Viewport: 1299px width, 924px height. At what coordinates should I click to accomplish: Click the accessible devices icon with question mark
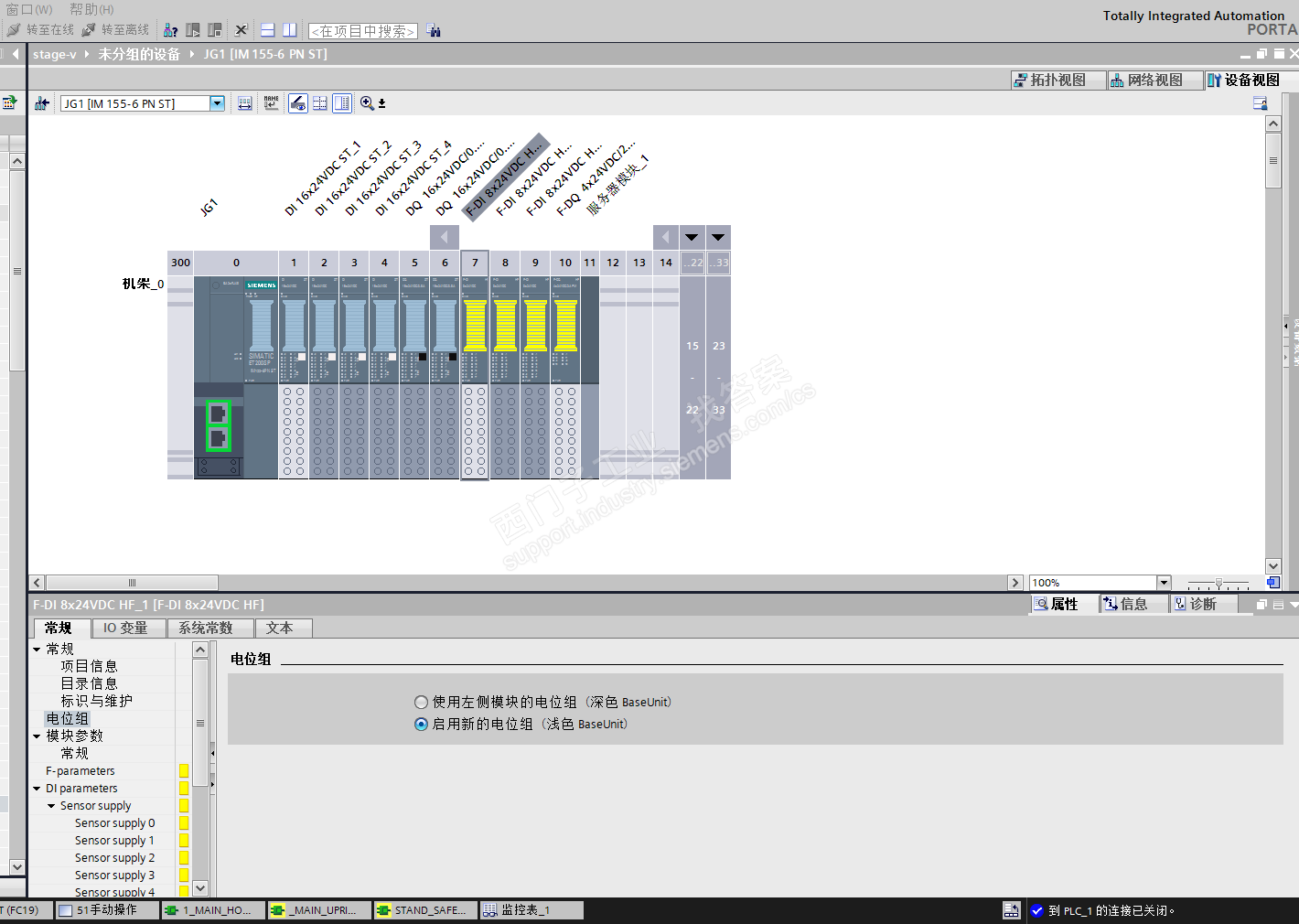point(170,30)
